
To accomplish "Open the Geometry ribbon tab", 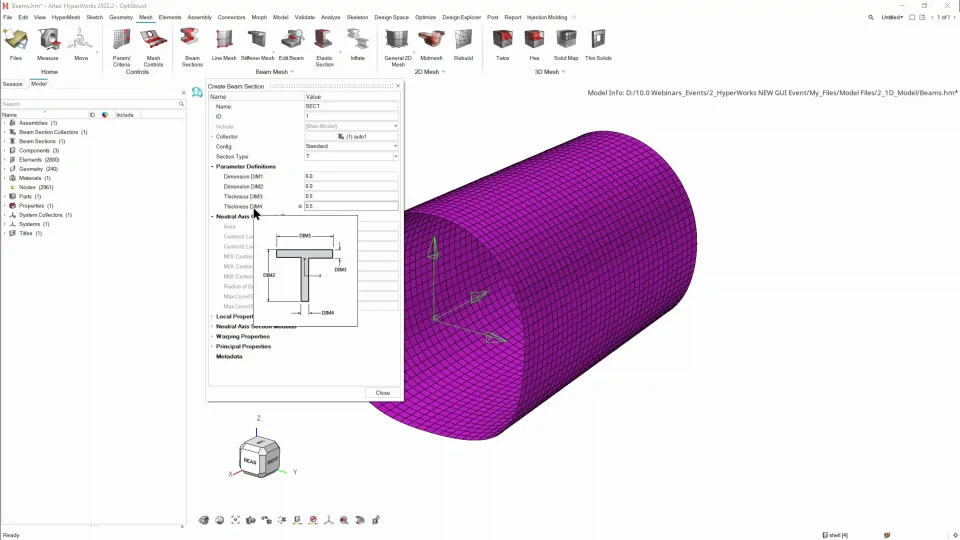I will (x=121, y=17).
